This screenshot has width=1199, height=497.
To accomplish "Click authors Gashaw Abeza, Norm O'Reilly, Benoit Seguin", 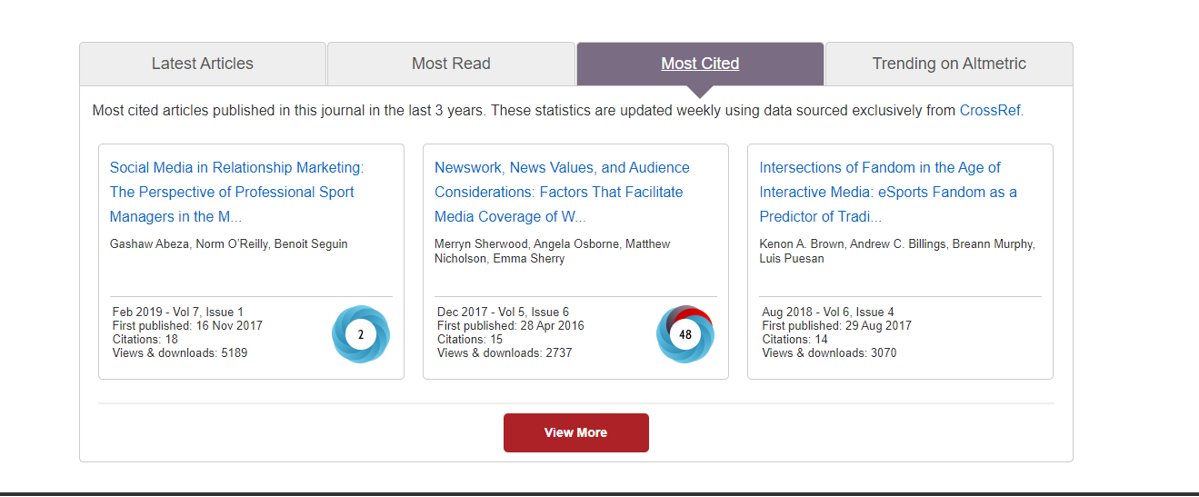I will [x=229, y=244].
